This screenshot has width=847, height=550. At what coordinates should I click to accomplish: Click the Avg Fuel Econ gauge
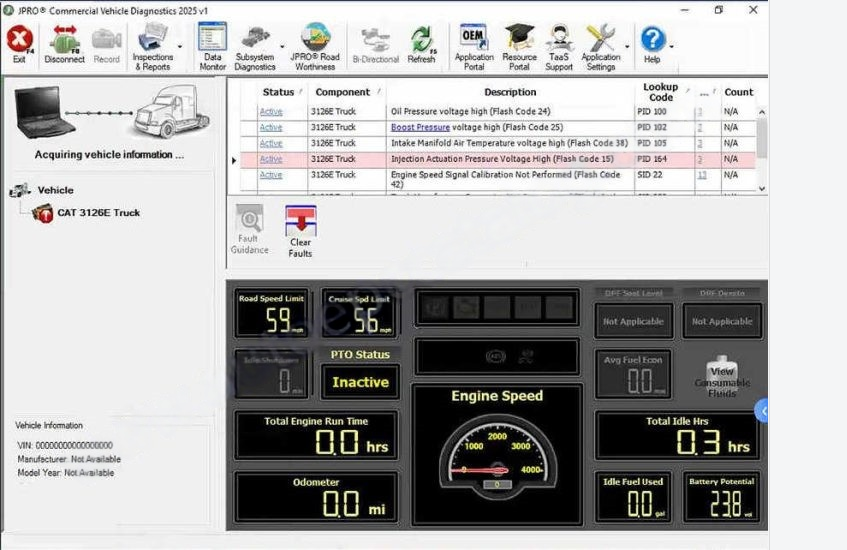point(633,374)
